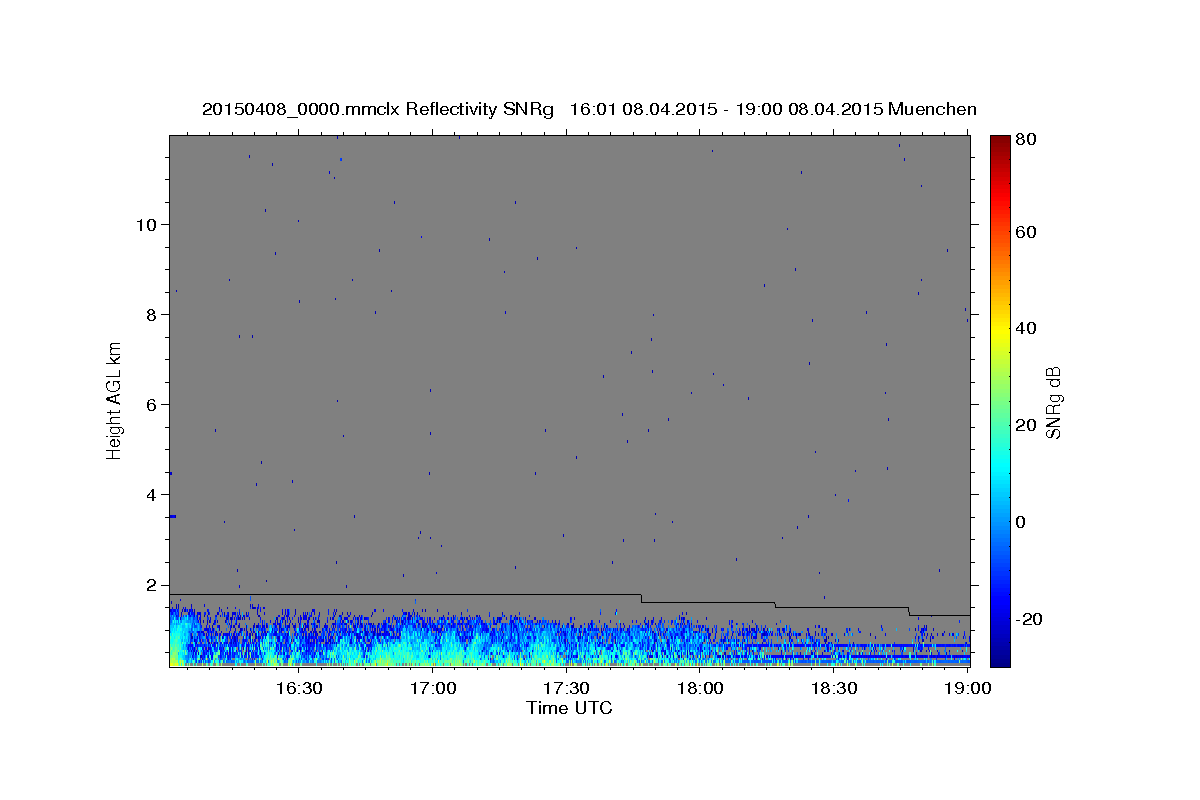Click the height tick label 4
1200x800 pixels.
[x=149, y=494]
